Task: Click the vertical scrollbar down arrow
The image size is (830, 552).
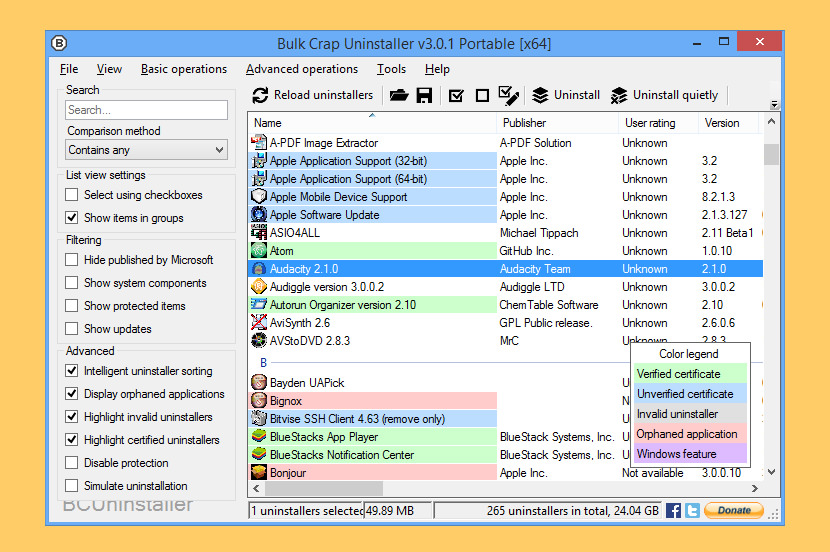Action: pyautogui.click(x=771, y=472)
